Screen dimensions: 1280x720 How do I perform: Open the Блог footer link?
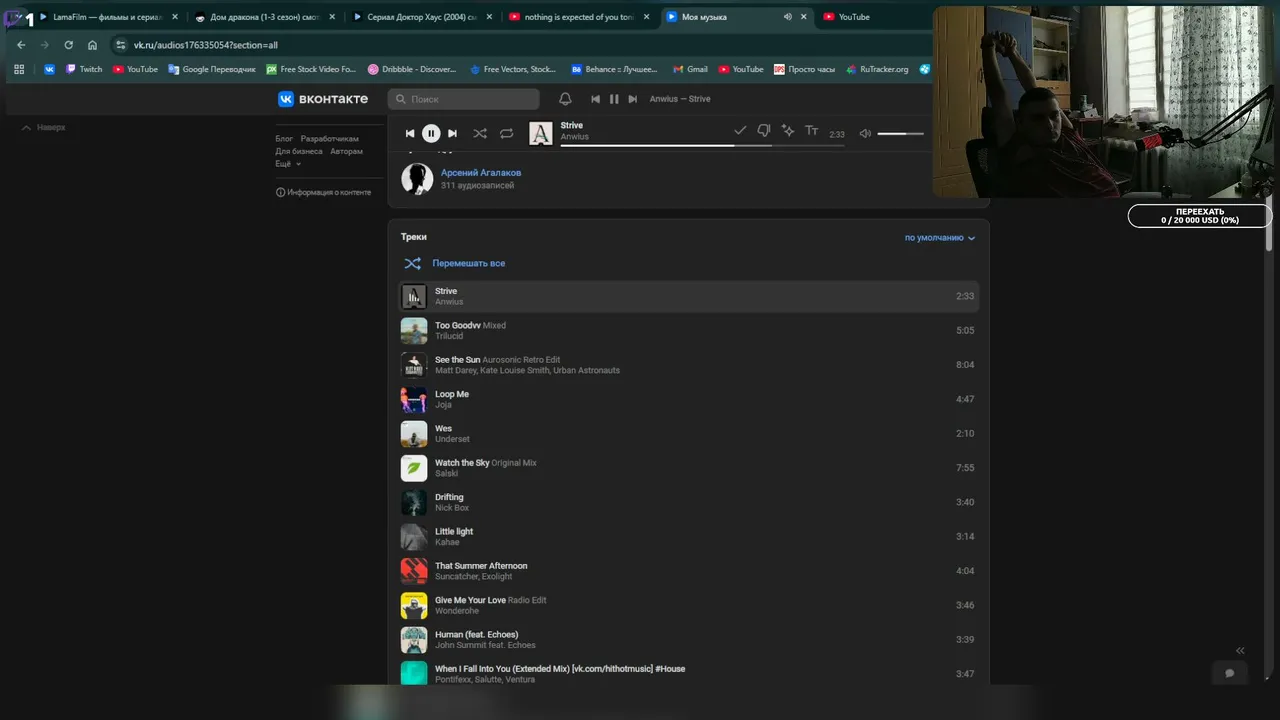tap(284, 139)
